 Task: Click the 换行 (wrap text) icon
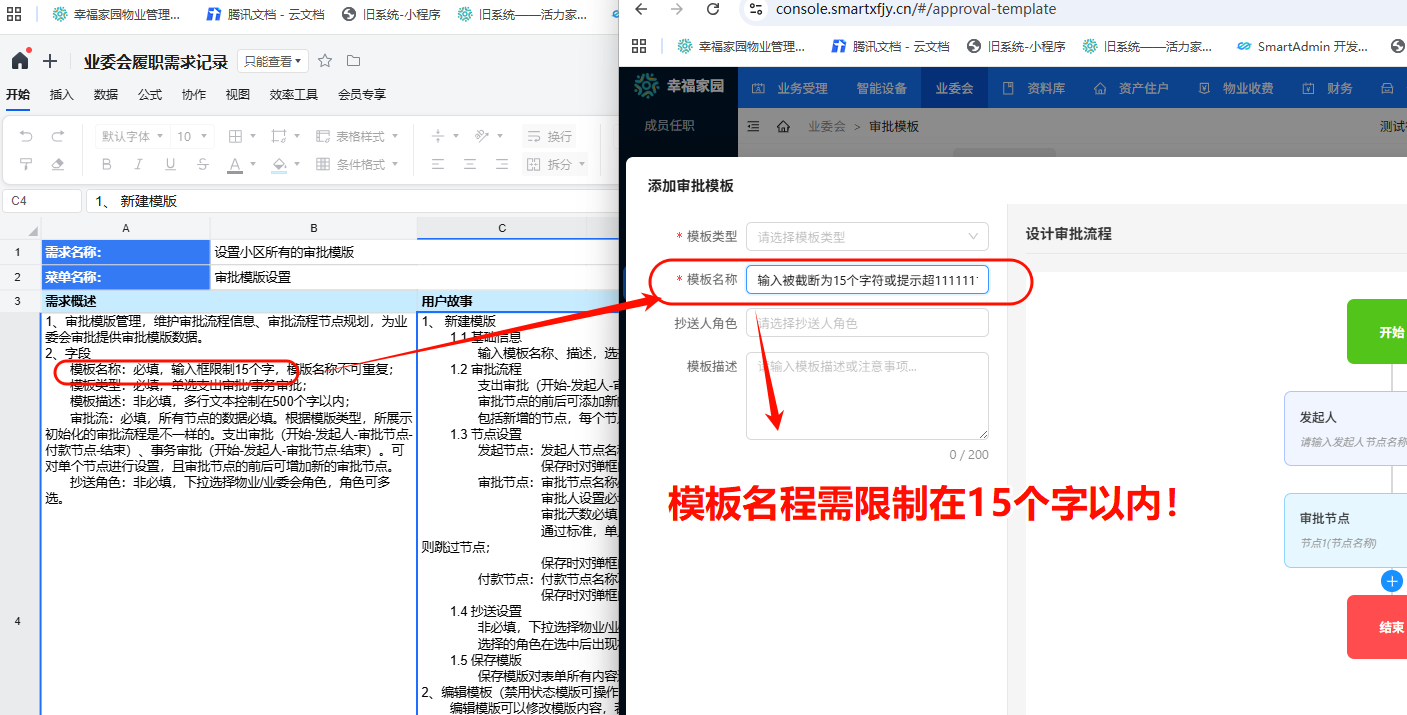pos(550,136)
